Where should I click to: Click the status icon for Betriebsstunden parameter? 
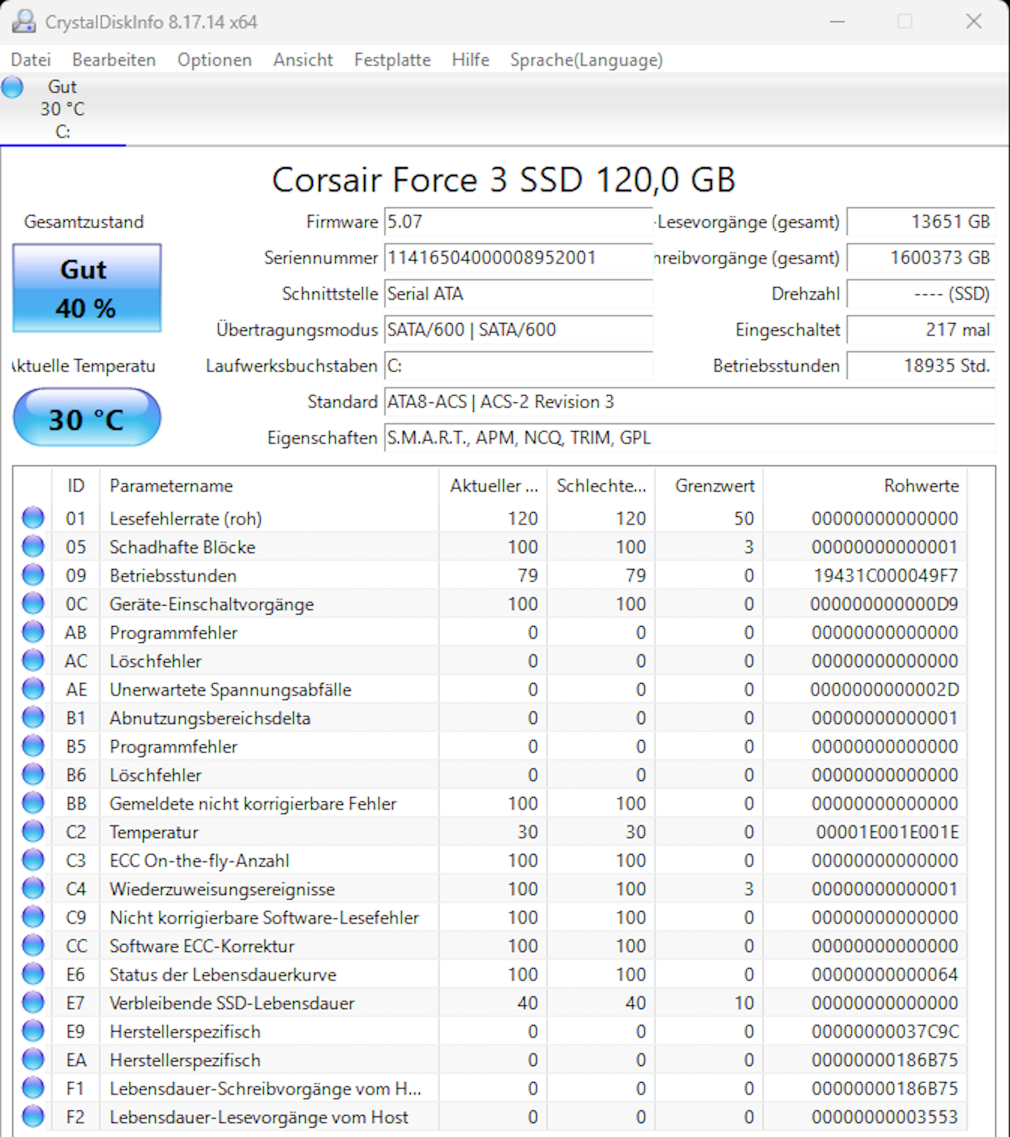32,574
